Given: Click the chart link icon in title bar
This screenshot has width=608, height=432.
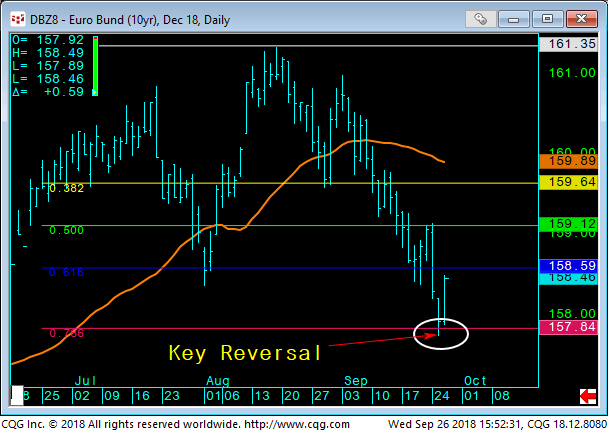Looking at the screenshot, I should [x=483, y=18].
